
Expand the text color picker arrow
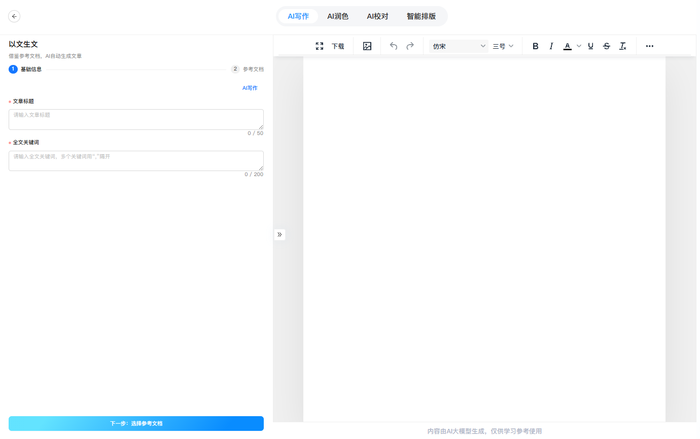point(579,46)
